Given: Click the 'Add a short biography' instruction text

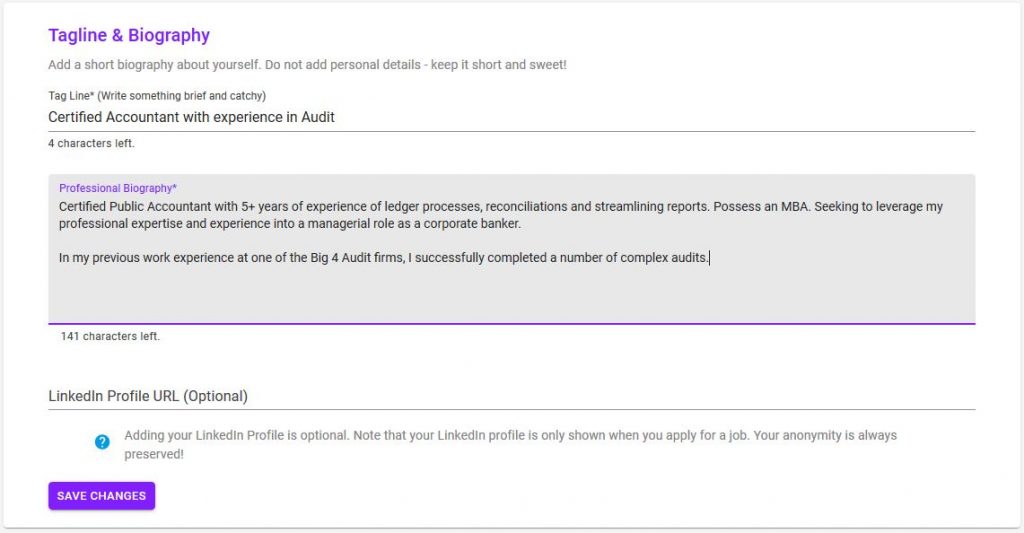Looking at the screenshot, I should 308,65.
